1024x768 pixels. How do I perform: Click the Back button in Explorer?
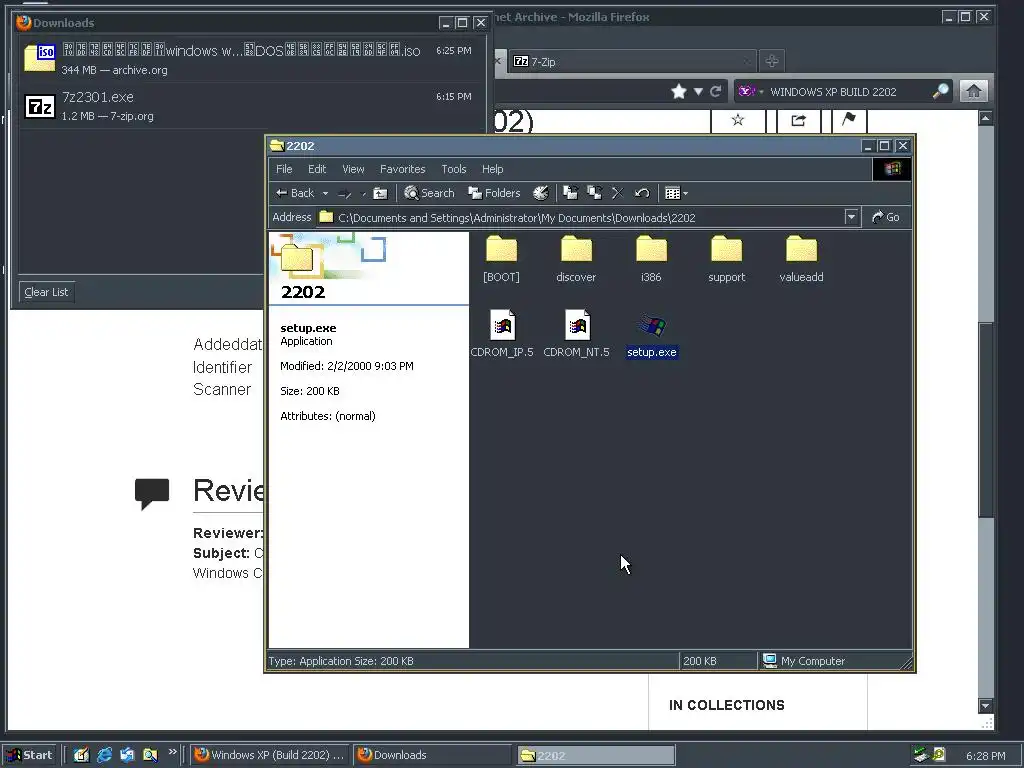point(295,193)
